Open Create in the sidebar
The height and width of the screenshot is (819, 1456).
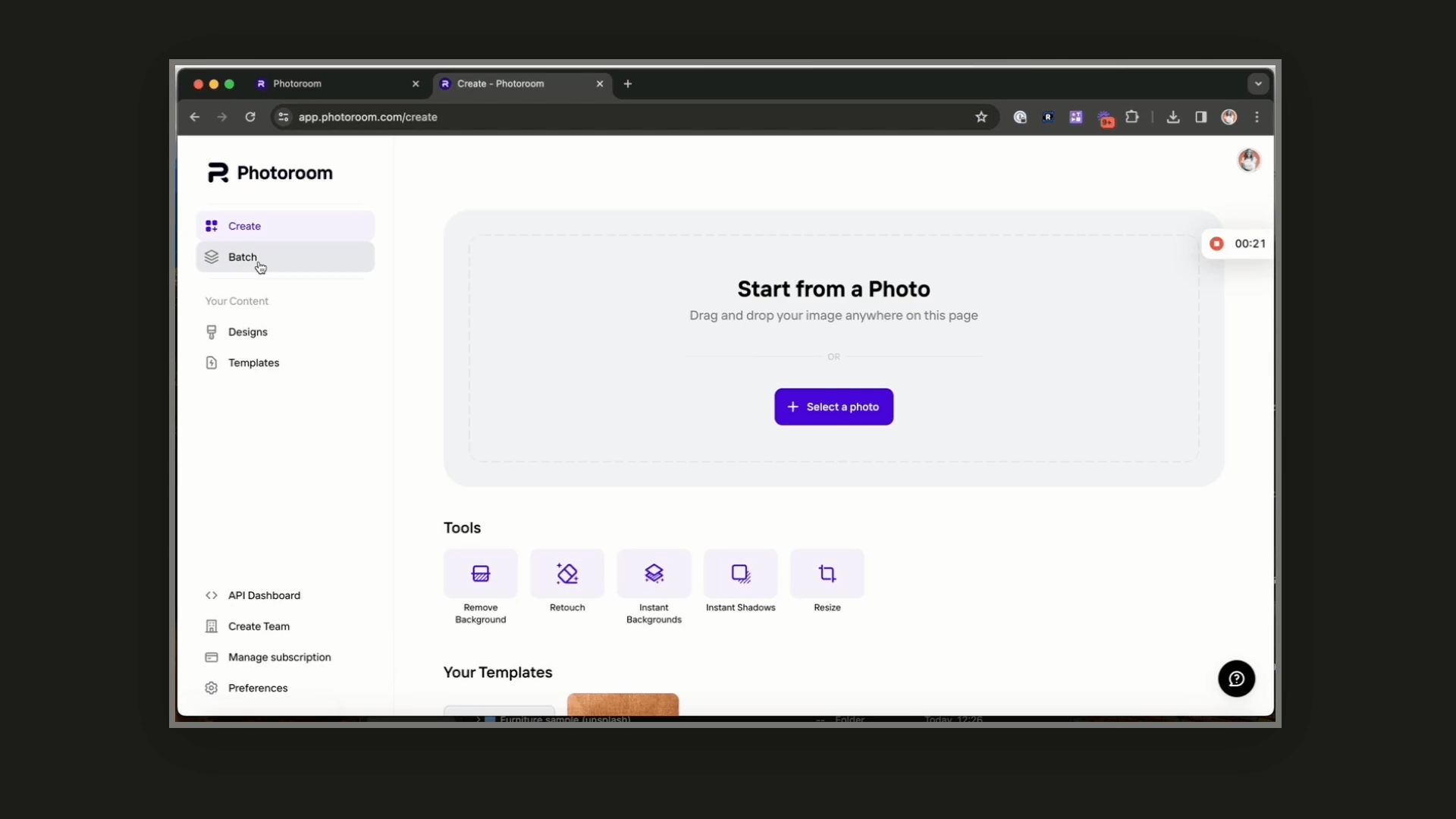(285, 226)
